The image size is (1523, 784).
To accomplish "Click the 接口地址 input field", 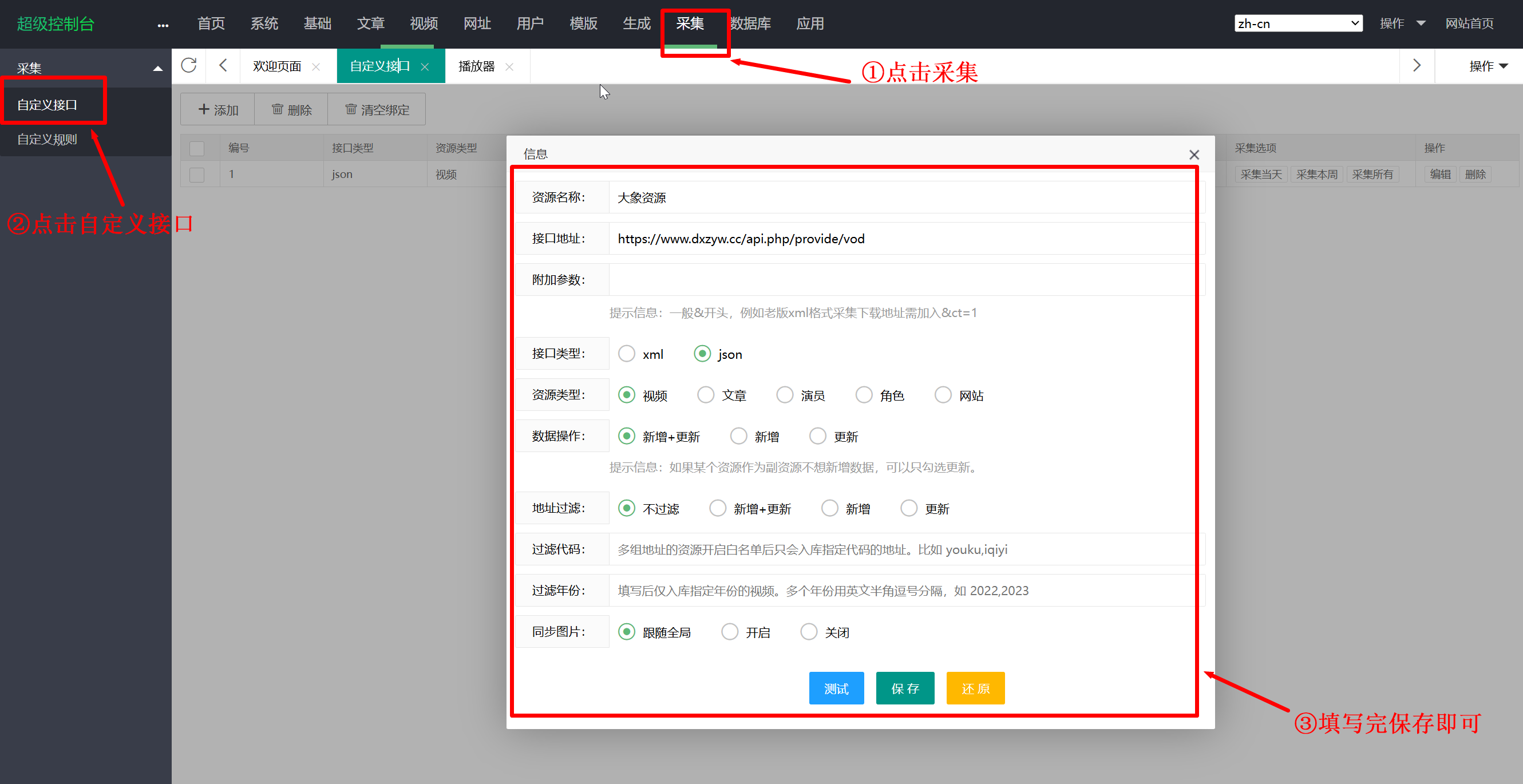I will point(907,238).
